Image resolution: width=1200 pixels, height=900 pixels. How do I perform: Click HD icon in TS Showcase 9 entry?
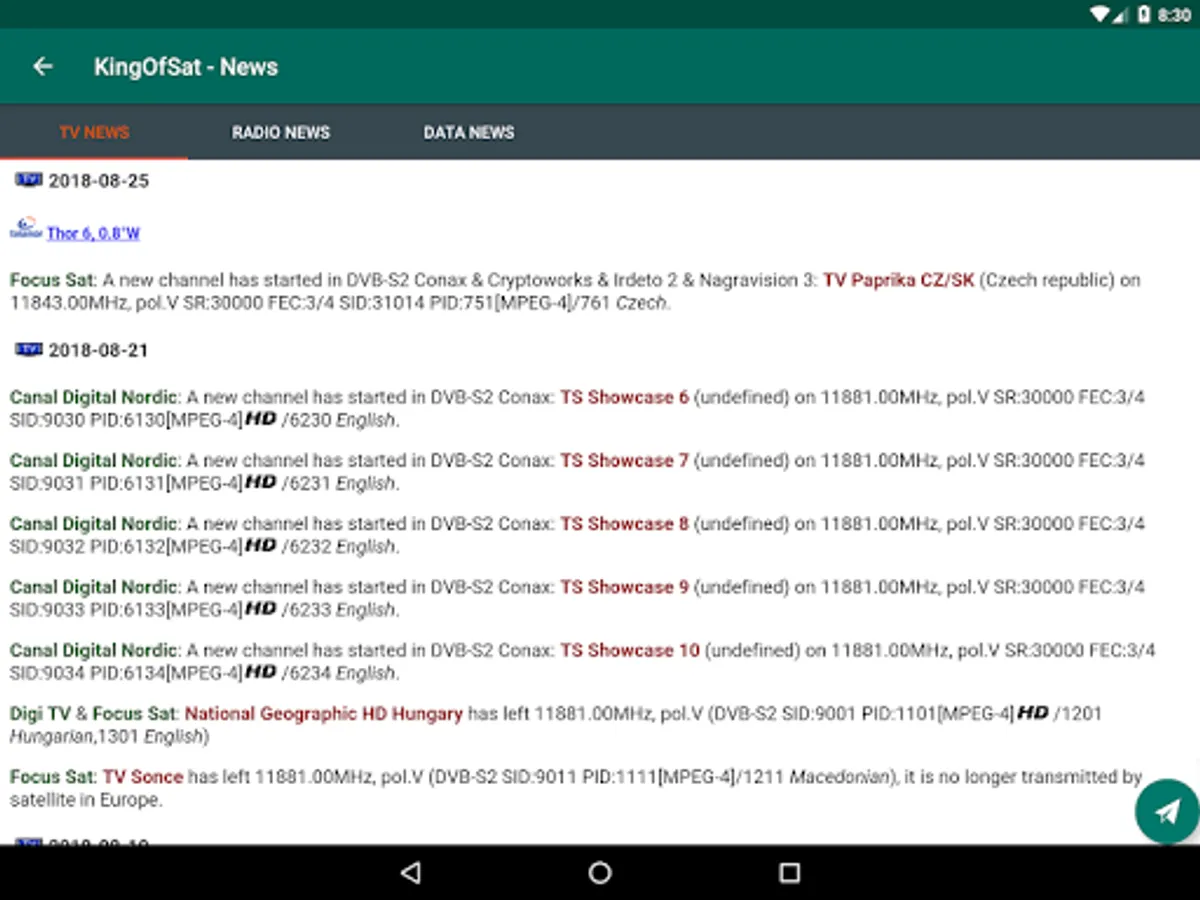click(261, 608)
